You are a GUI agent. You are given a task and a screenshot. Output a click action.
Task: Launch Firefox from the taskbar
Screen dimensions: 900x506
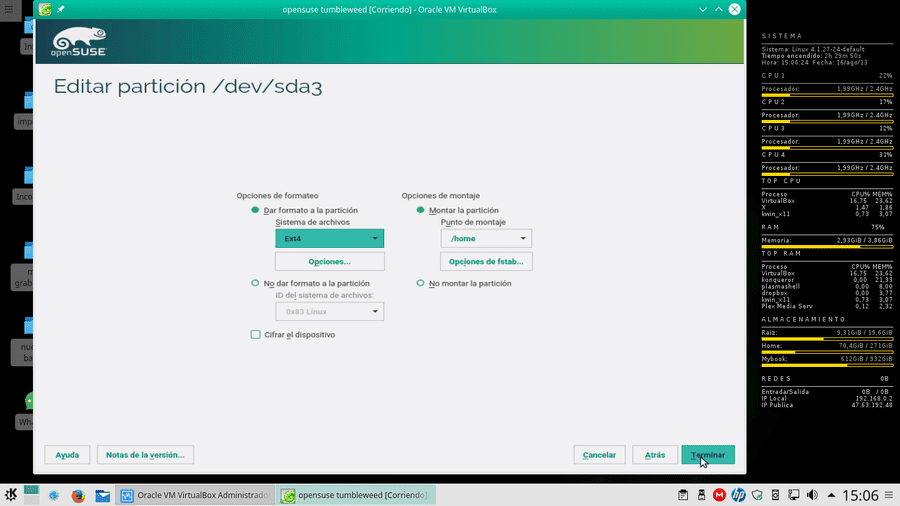[x=78, y=495]
